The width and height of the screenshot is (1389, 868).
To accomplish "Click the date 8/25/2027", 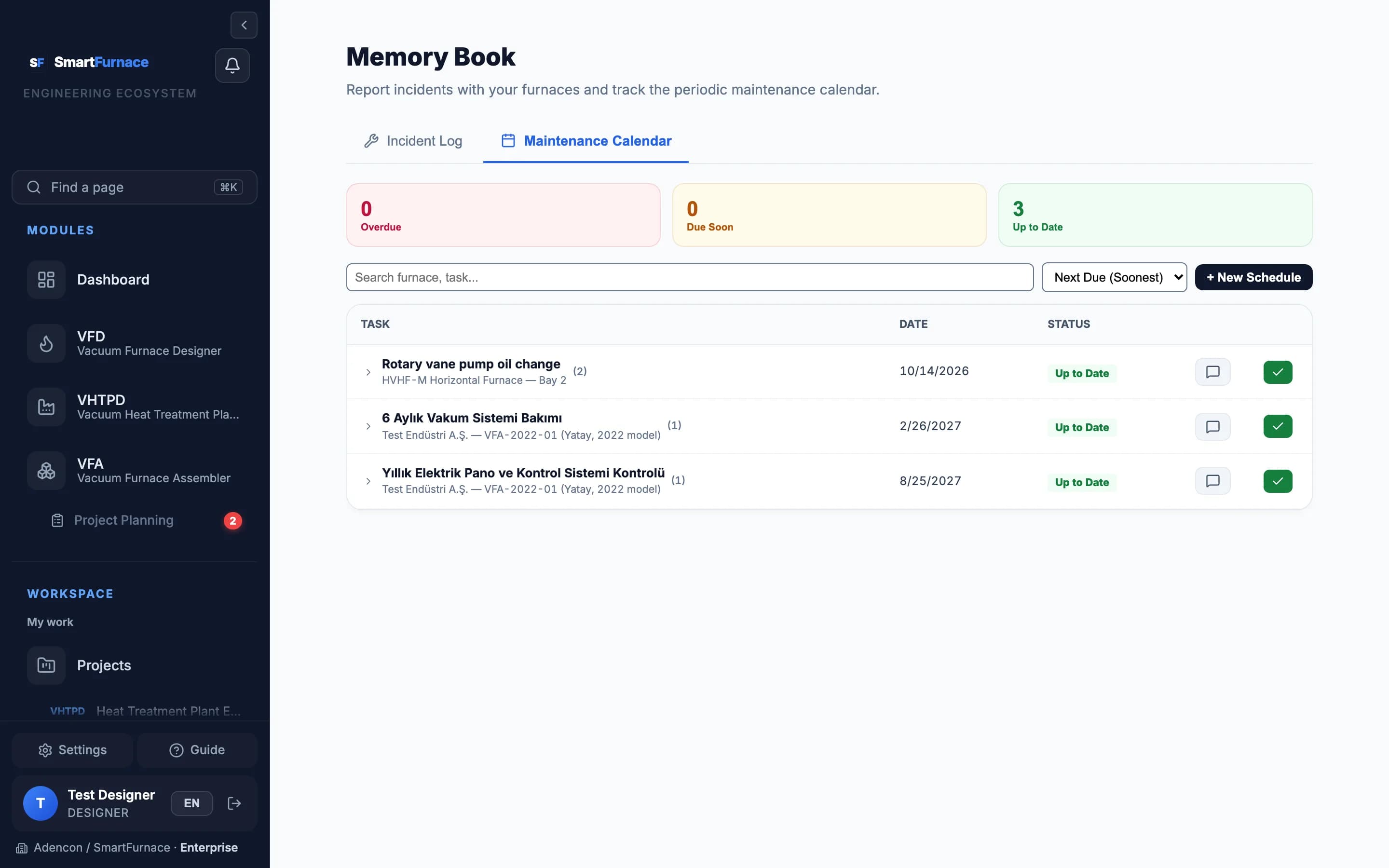I will coord(930,481).
